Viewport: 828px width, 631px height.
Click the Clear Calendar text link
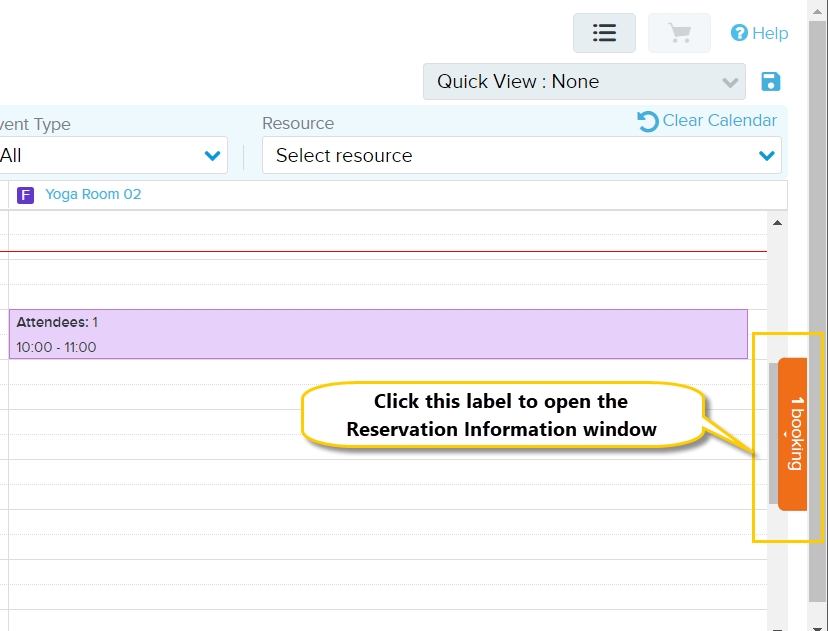click(x=719, y=121)
